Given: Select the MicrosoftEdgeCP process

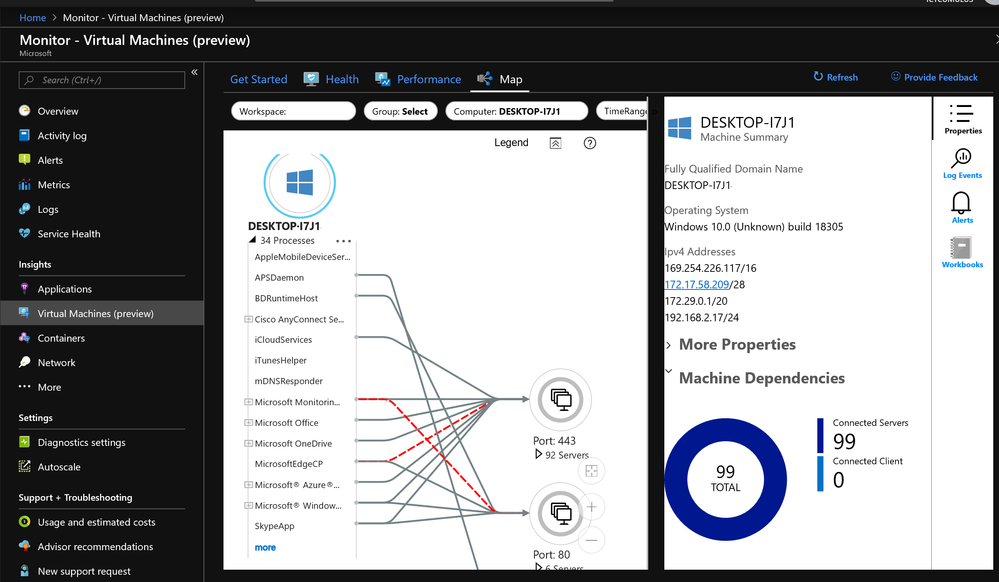Looking at the screenshot, I should point(289,464).
